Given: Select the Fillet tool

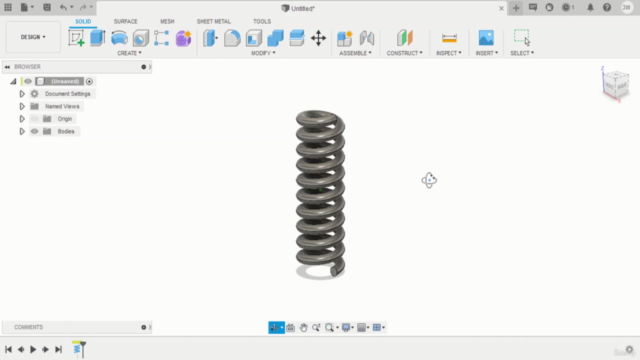Looking at the screenshot, I should (x=232, y=38).
